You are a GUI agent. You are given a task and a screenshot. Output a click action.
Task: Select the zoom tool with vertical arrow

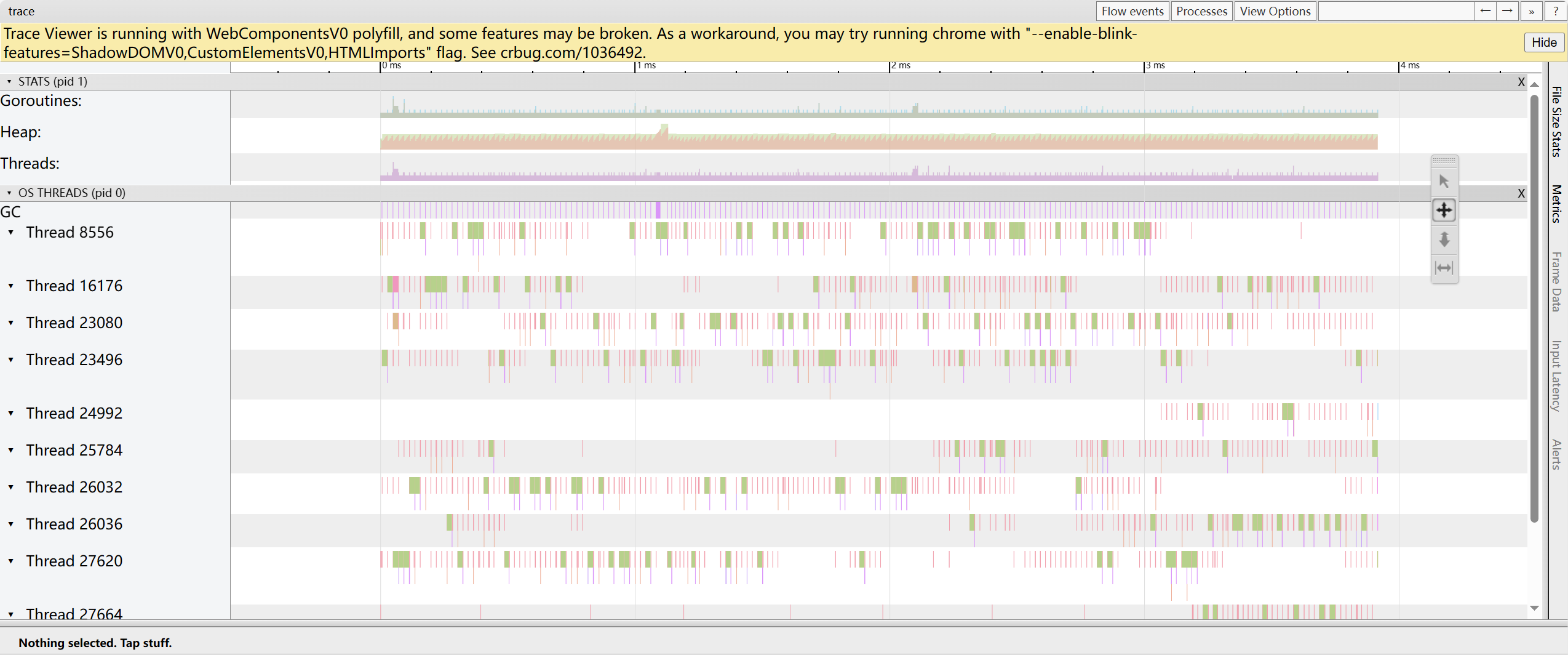pyautogui.click(x=1444, y=239)
